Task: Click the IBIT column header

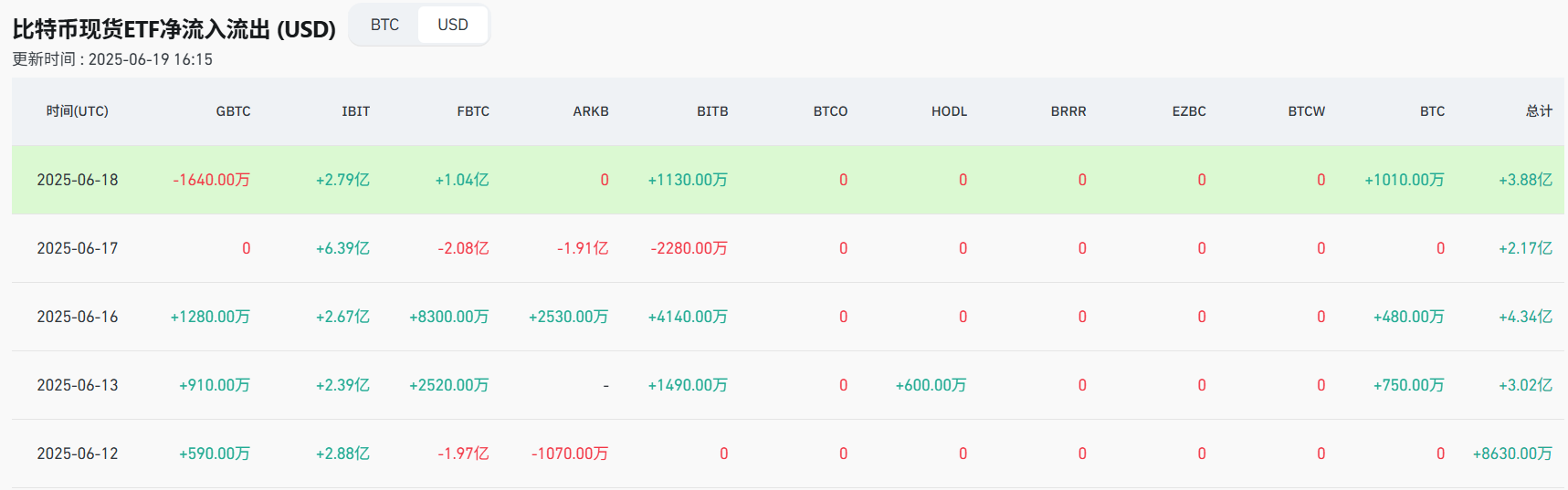Action: point(355,111)
